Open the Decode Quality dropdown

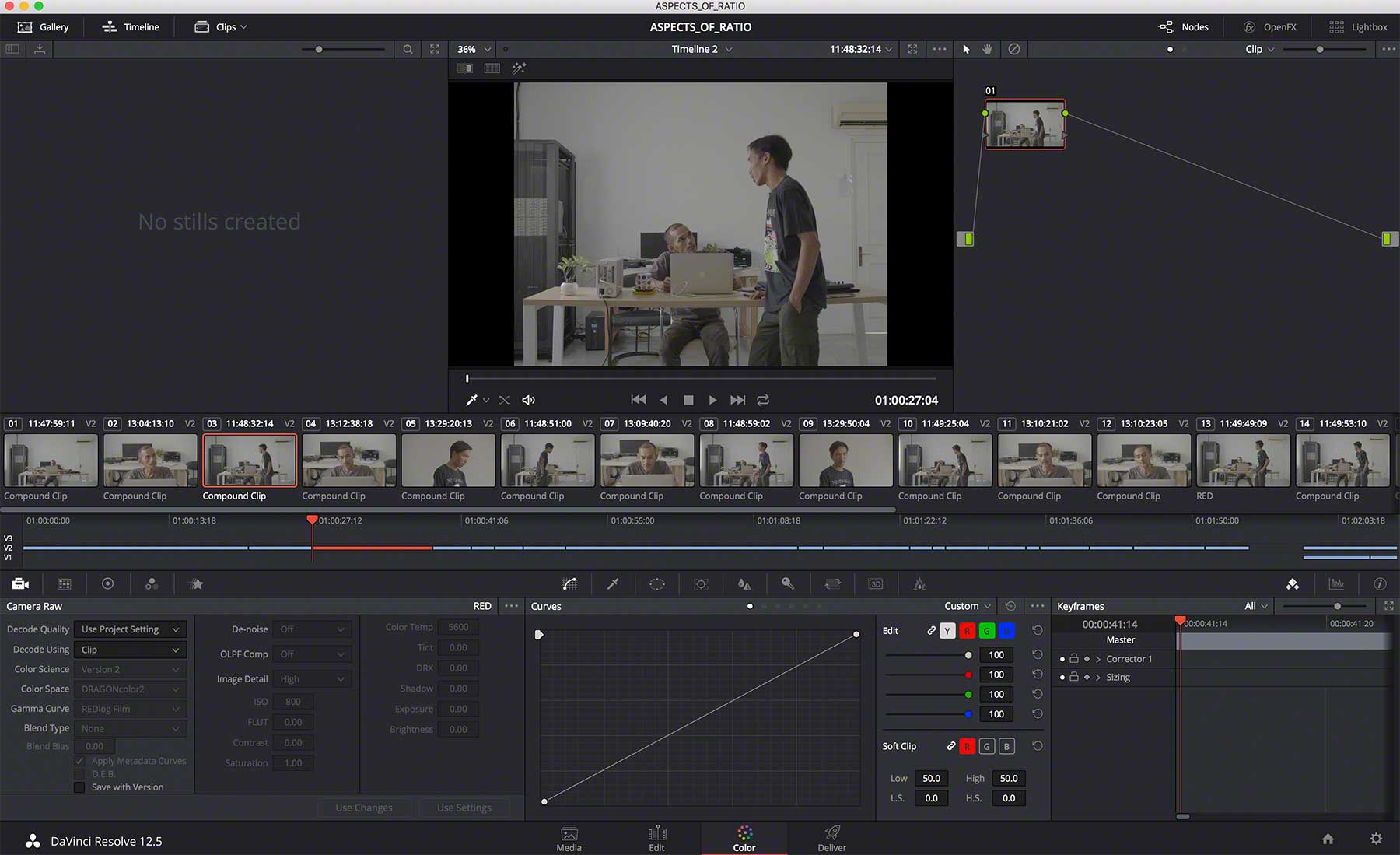click(x=130, y=629)
